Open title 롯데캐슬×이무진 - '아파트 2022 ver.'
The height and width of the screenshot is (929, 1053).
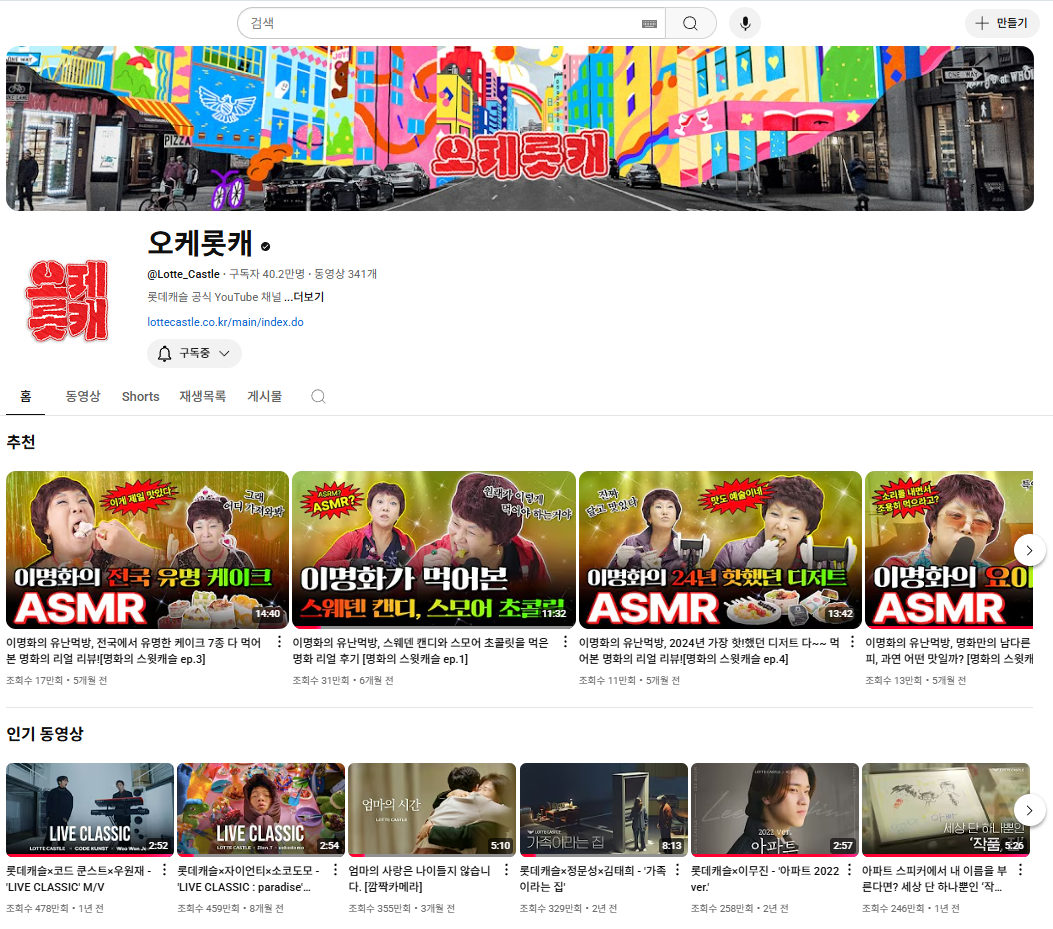(765, 879)
